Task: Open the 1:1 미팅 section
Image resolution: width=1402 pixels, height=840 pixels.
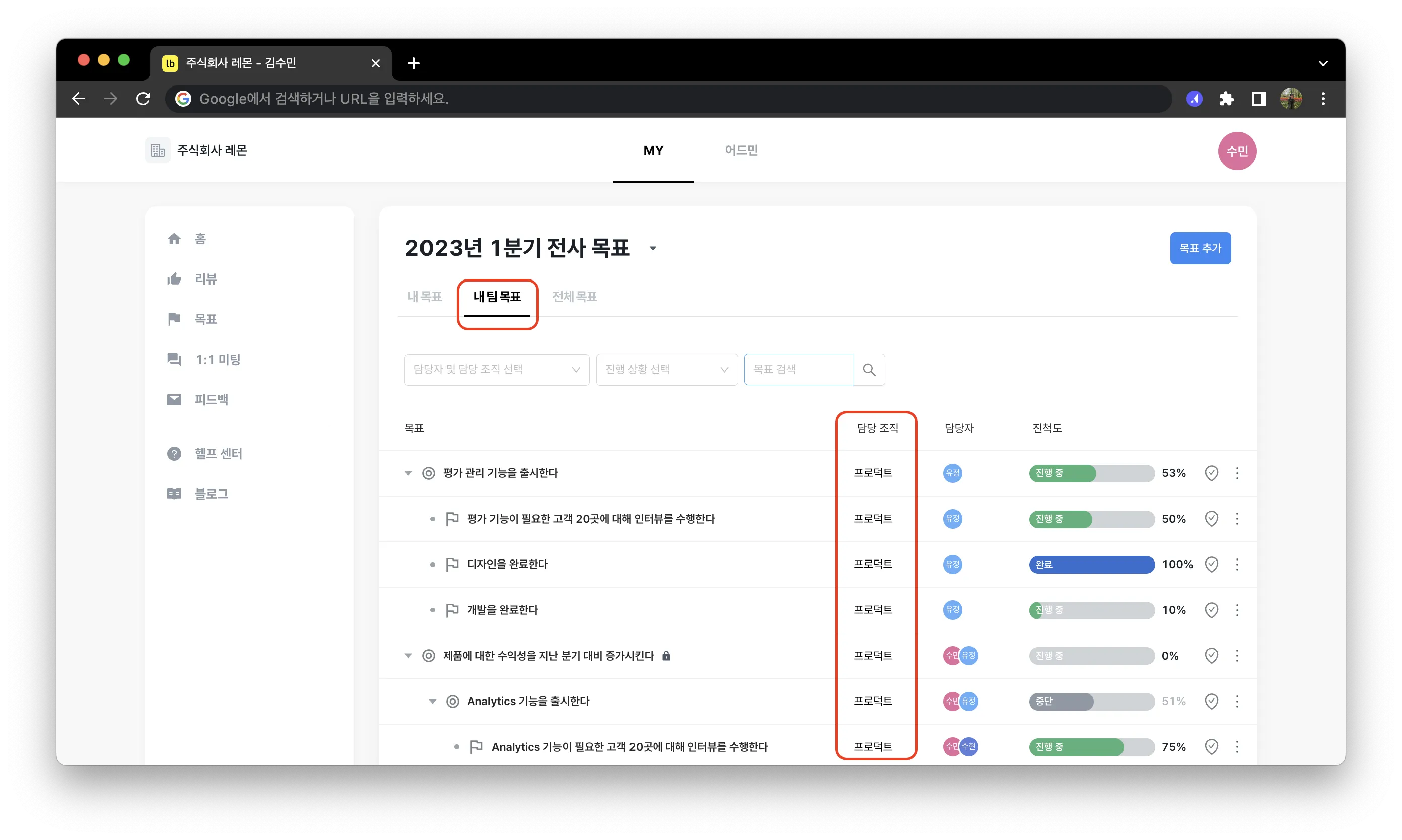Action: tap(204, 360)
